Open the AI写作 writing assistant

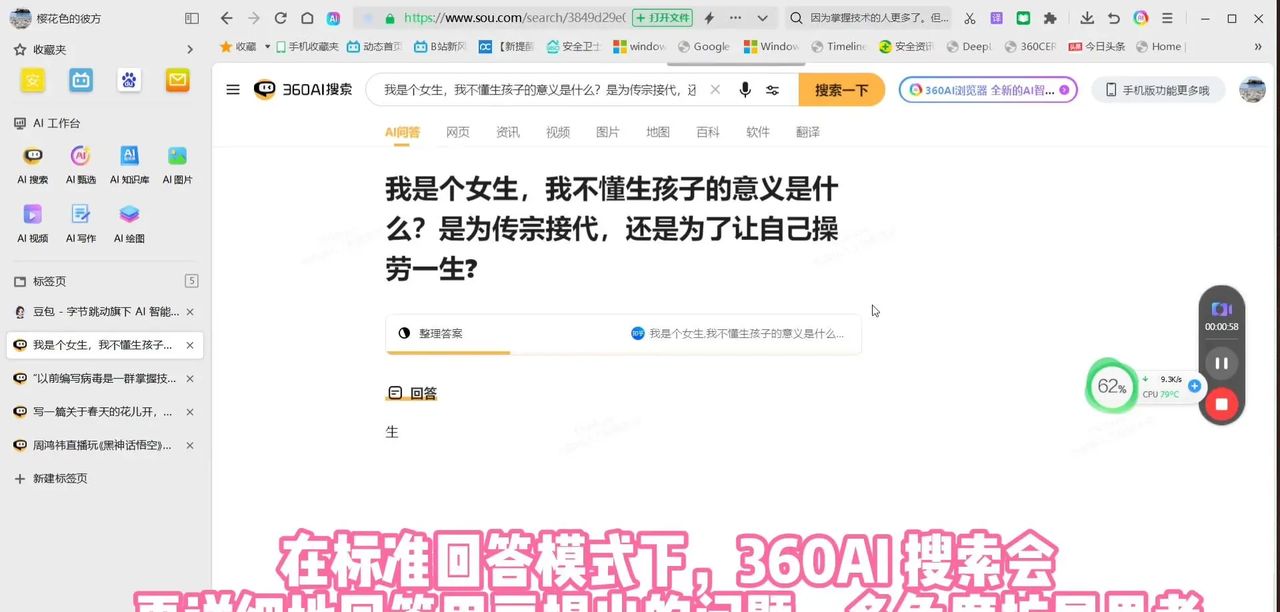point(81,220)
